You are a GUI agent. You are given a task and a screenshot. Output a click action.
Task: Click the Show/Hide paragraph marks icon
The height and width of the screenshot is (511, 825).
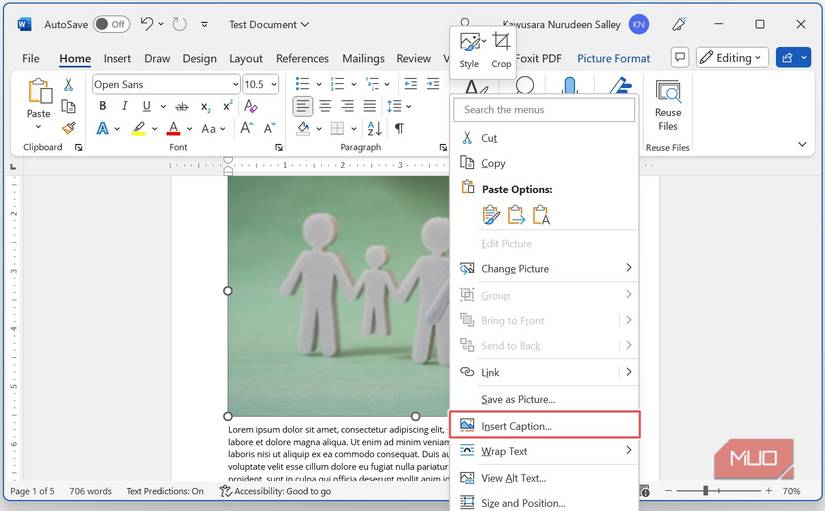coord(399,129)
